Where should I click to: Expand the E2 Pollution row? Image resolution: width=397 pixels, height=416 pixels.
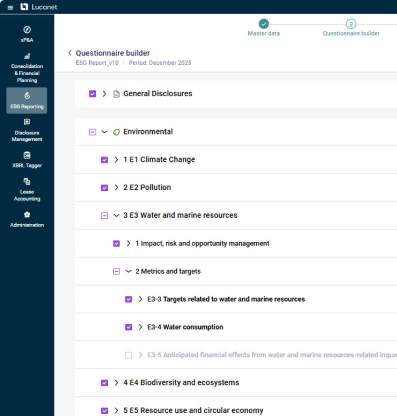click(116, 187)
